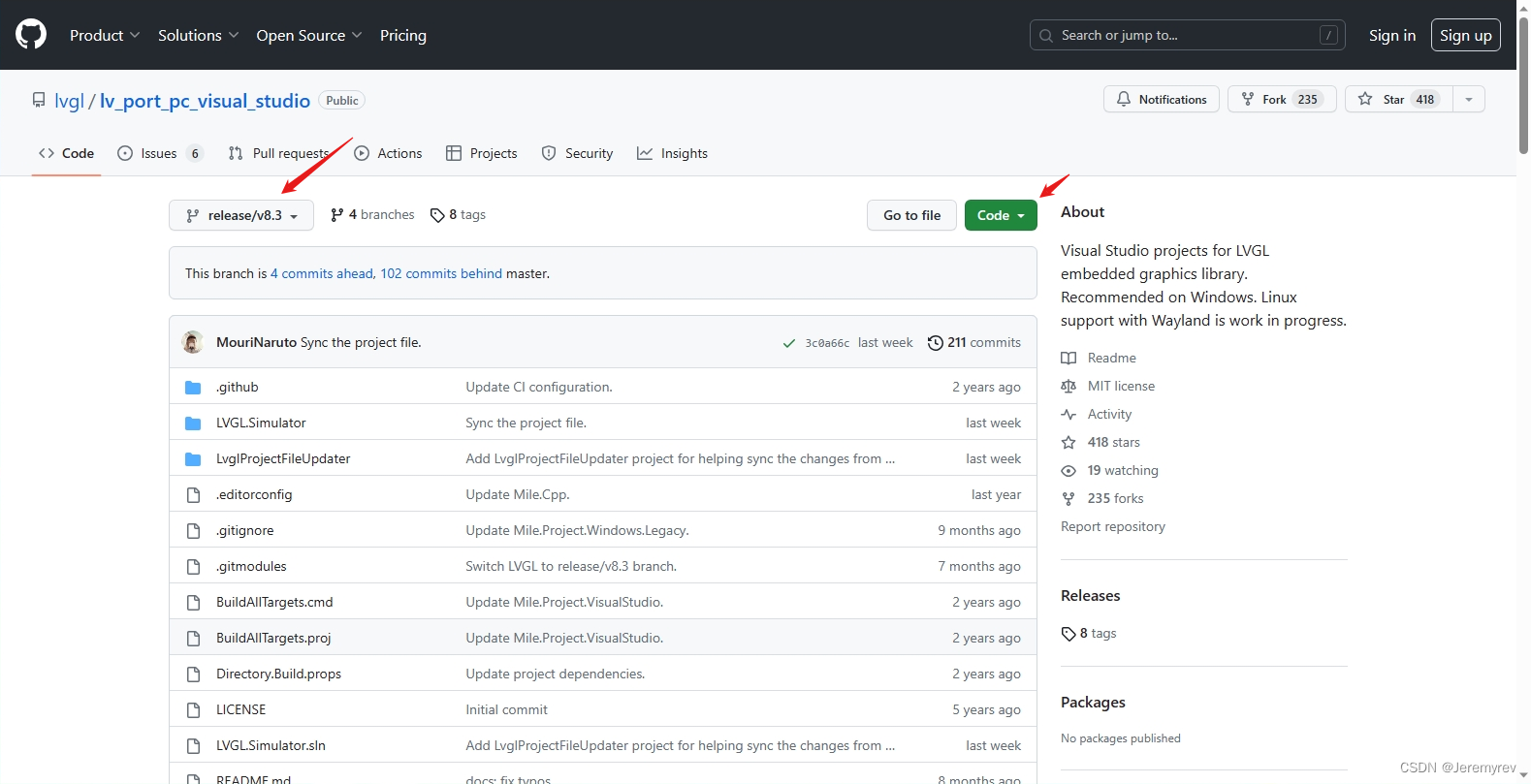This screenshot has width=1531, height=784.
Task: Open the .editorconfig file
Action: coord(254,494)
